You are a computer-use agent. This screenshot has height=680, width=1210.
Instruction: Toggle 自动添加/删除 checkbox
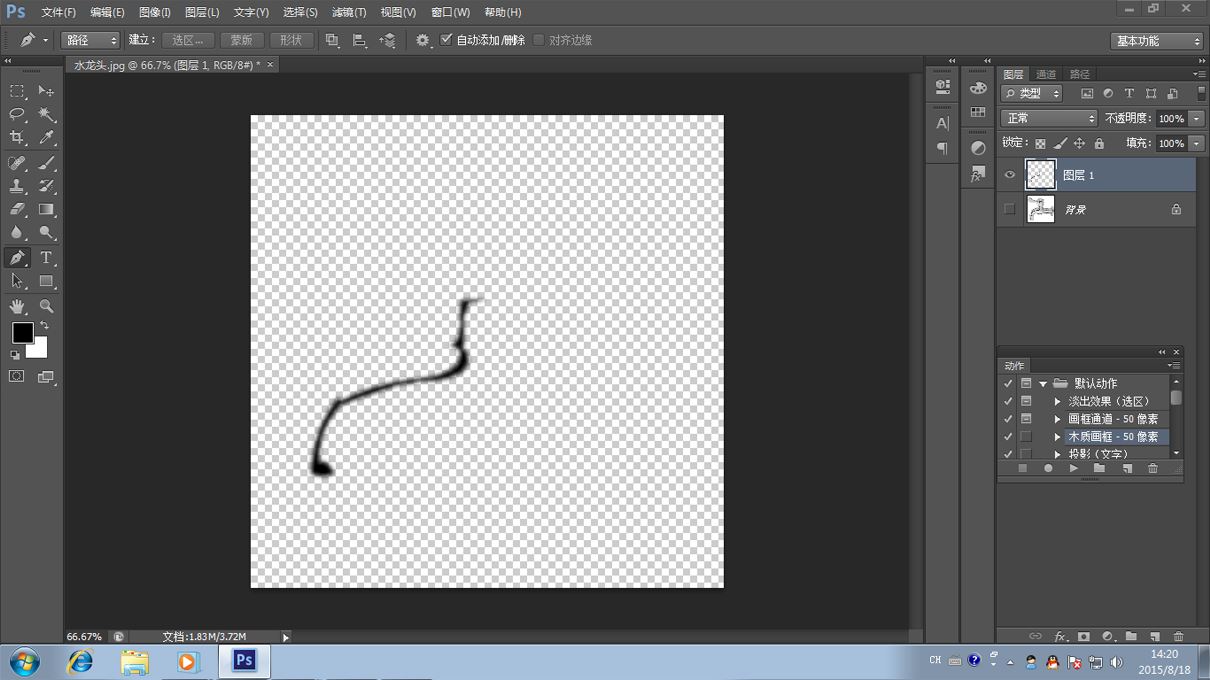click(x=446, y=40)
